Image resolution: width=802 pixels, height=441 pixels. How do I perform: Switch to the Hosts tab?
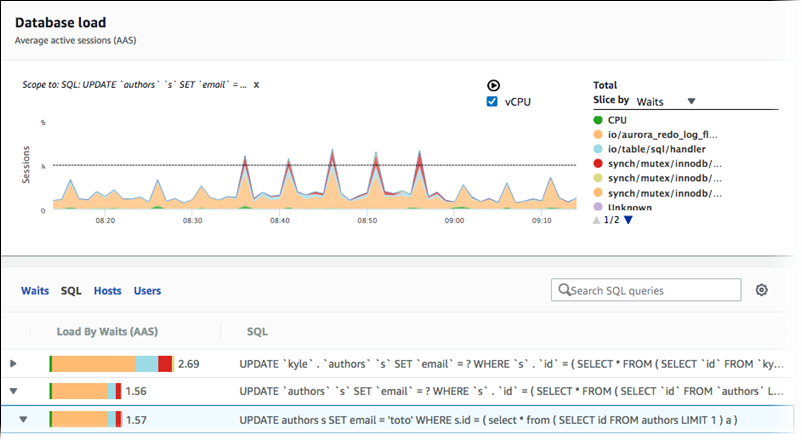(107, 291)
